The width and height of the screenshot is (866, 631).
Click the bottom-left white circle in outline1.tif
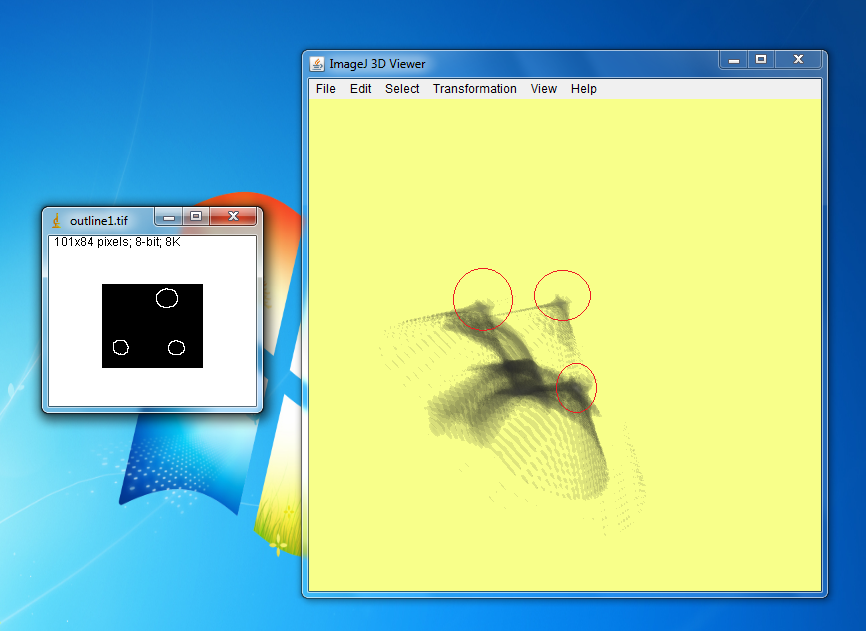click(x=121, y=347)
